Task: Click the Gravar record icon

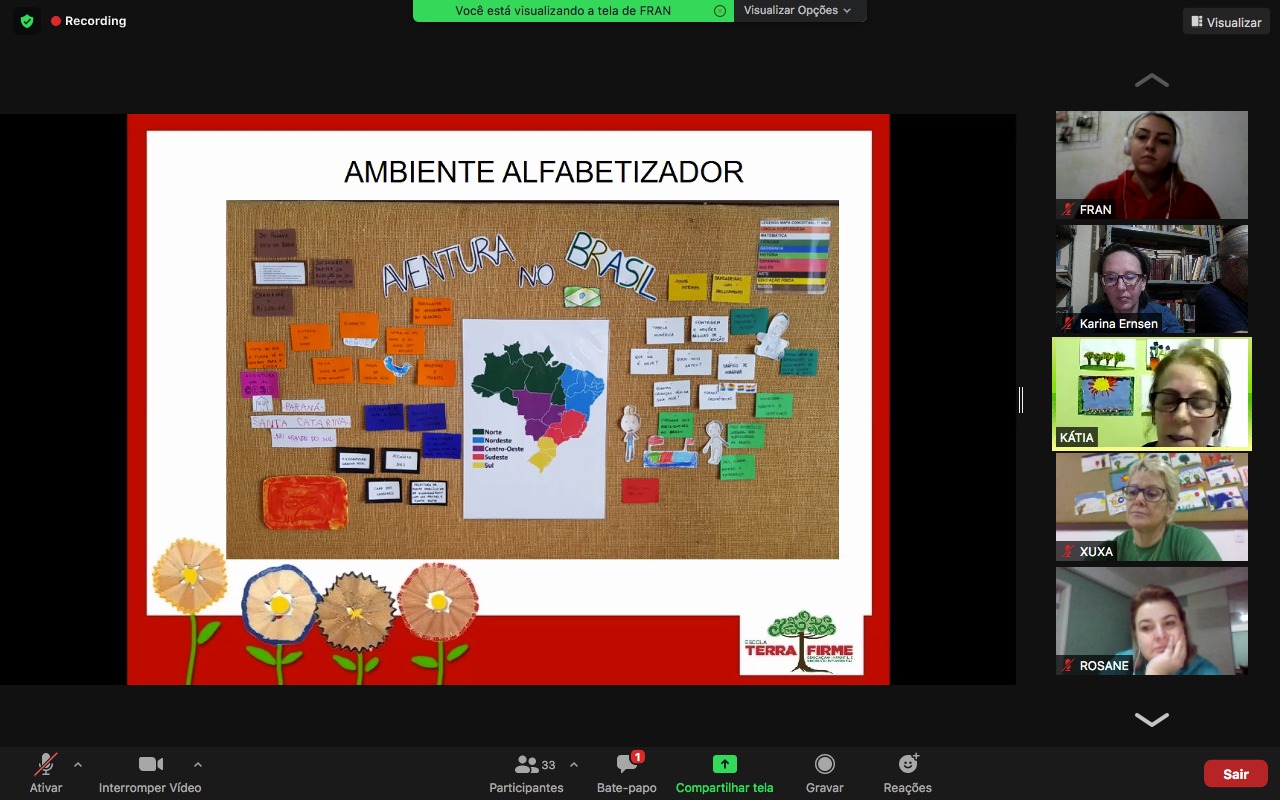Action: [825, 765]
